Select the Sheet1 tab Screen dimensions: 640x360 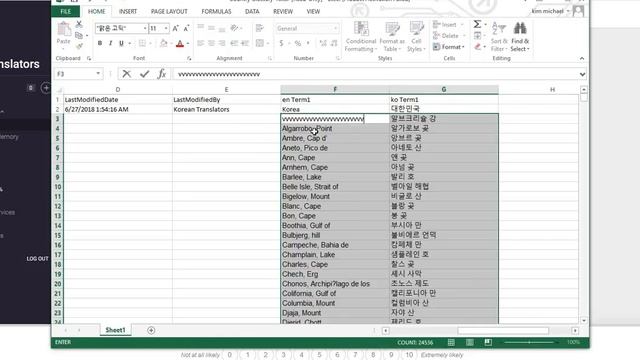pyautogui.click(x=116, y=330)
